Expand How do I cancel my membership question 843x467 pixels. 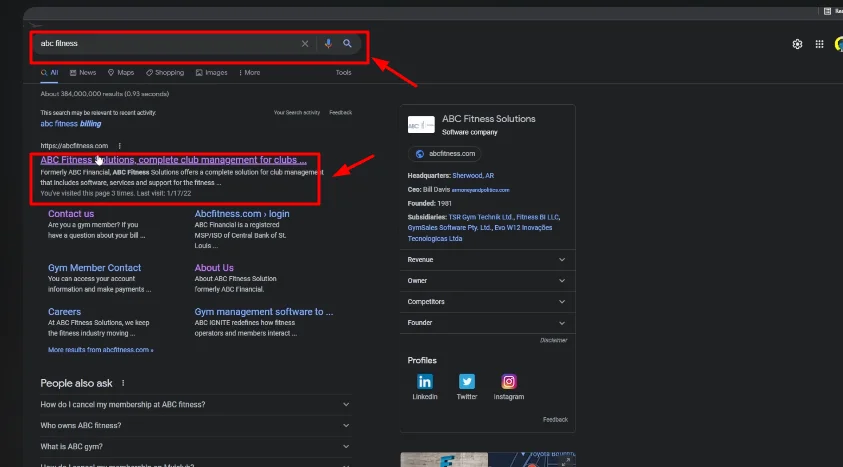[195, 405]
